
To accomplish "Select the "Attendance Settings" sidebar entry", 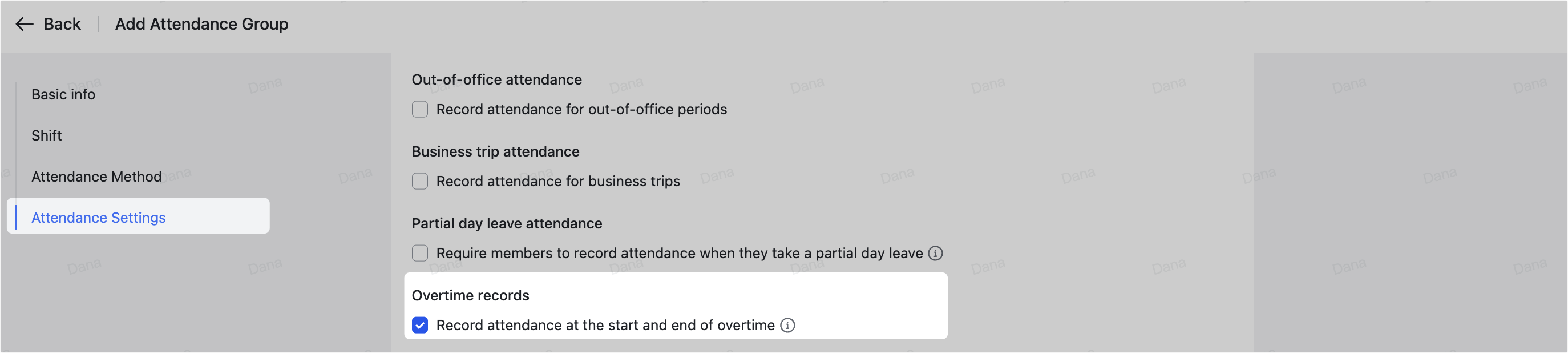I will pyautogui.click(x=99, y=217).
